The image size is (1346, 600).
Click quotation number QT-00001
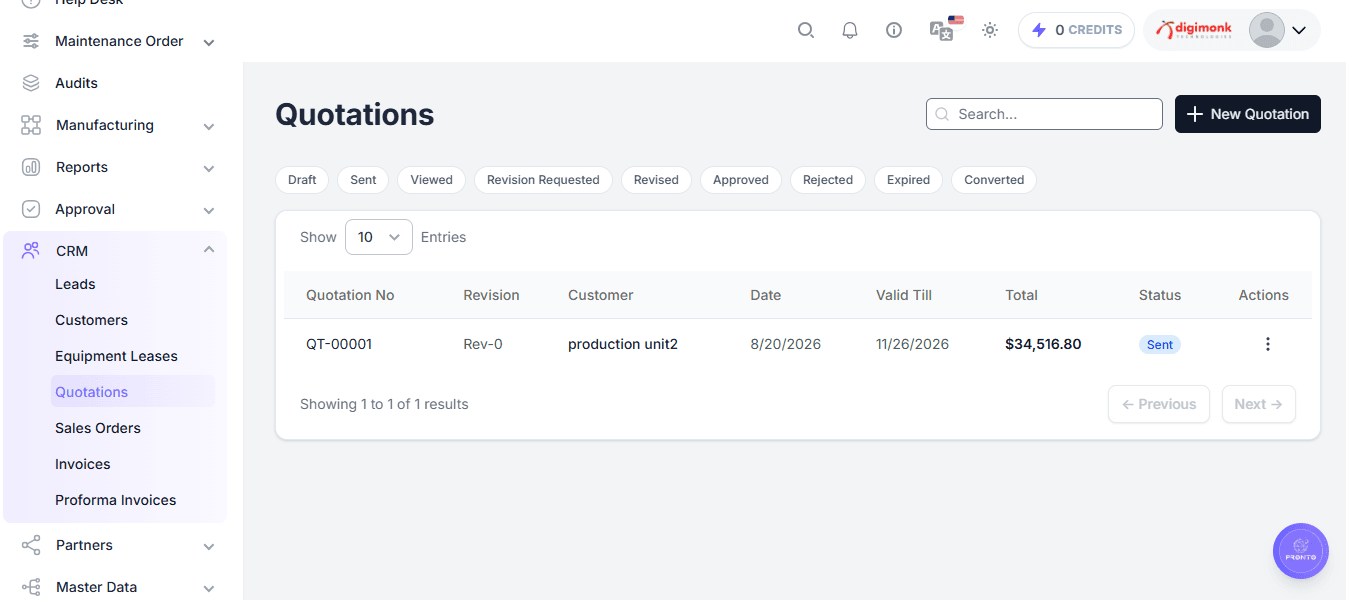[x=339, y=344]
